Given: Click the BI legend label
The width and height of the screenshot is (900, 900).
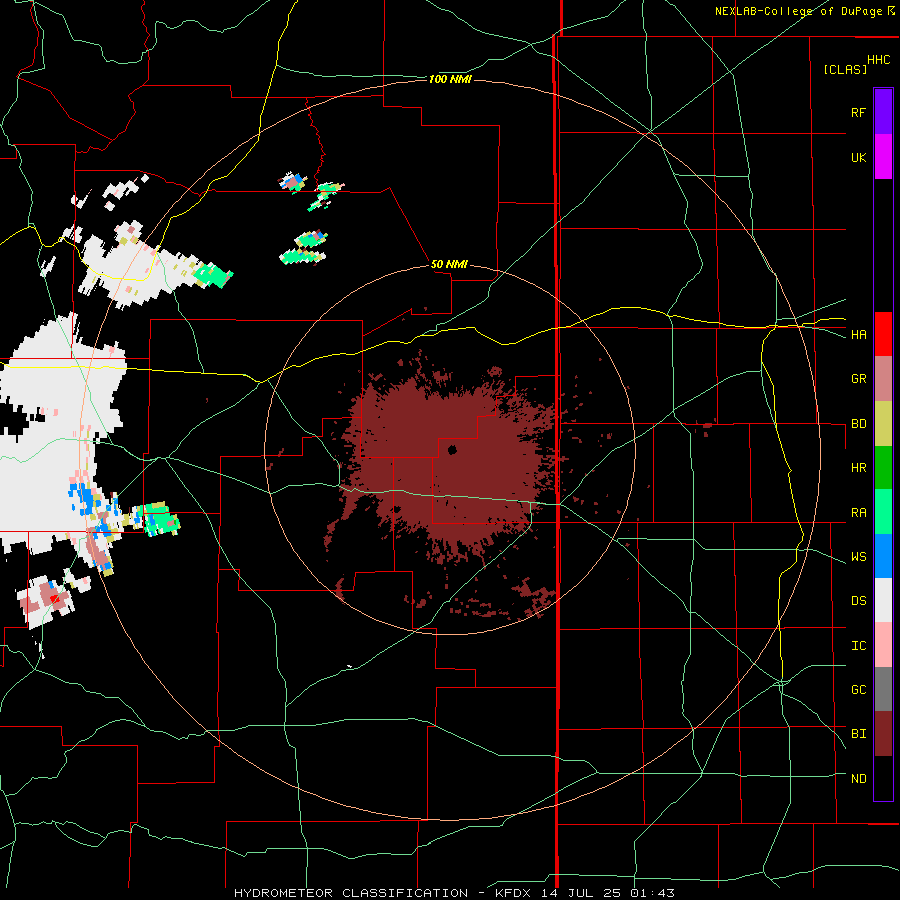Looking at the screenshot, I should [858, 734].
